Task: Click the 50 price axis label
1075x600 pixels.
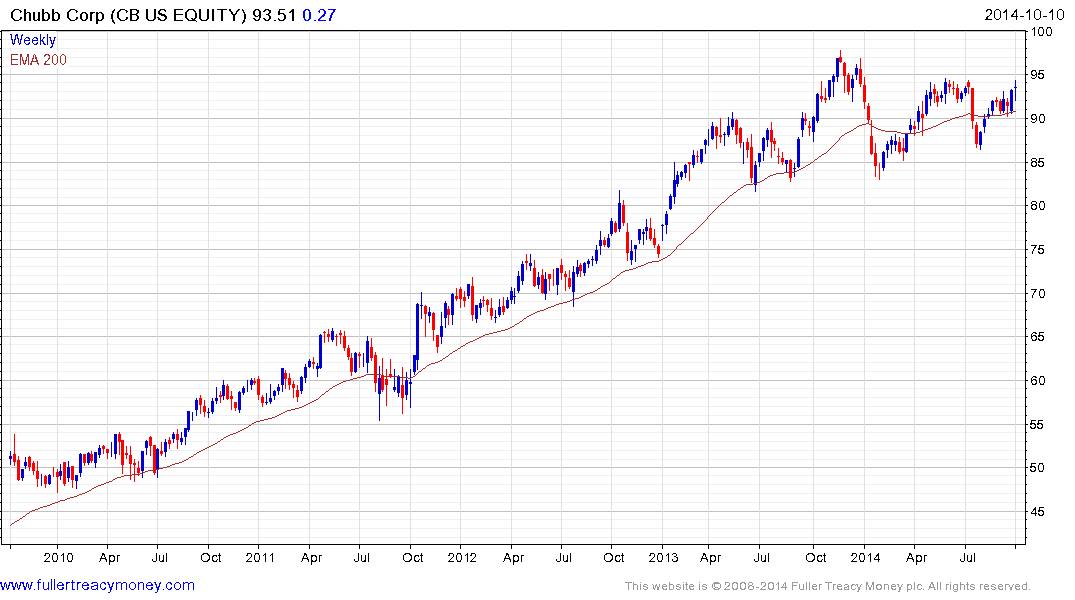Action: [1039, 468]
